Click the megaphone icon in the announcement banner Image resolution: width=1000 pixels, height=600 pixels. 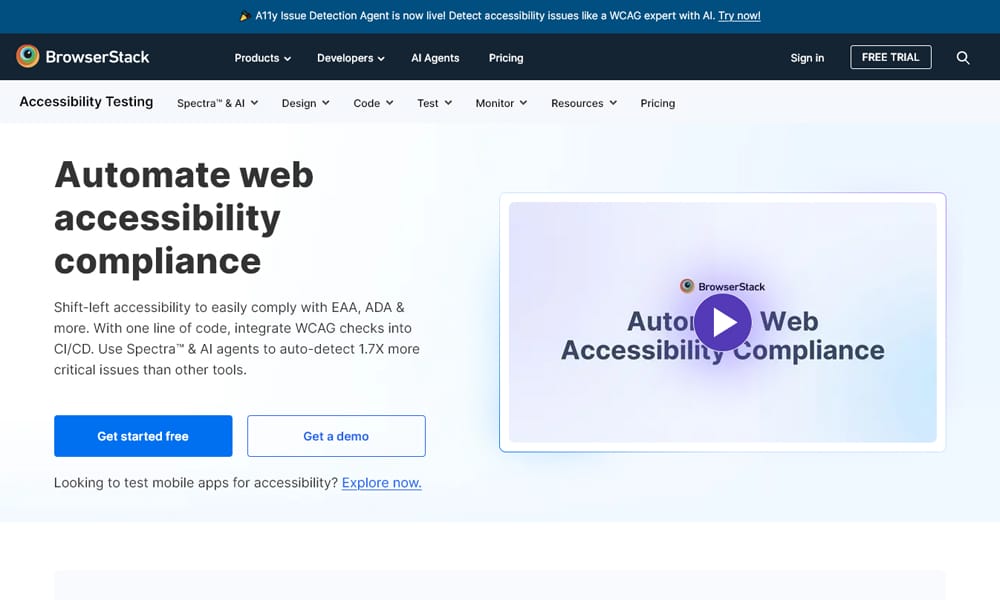pyautogui.click(x=243, y=16)
